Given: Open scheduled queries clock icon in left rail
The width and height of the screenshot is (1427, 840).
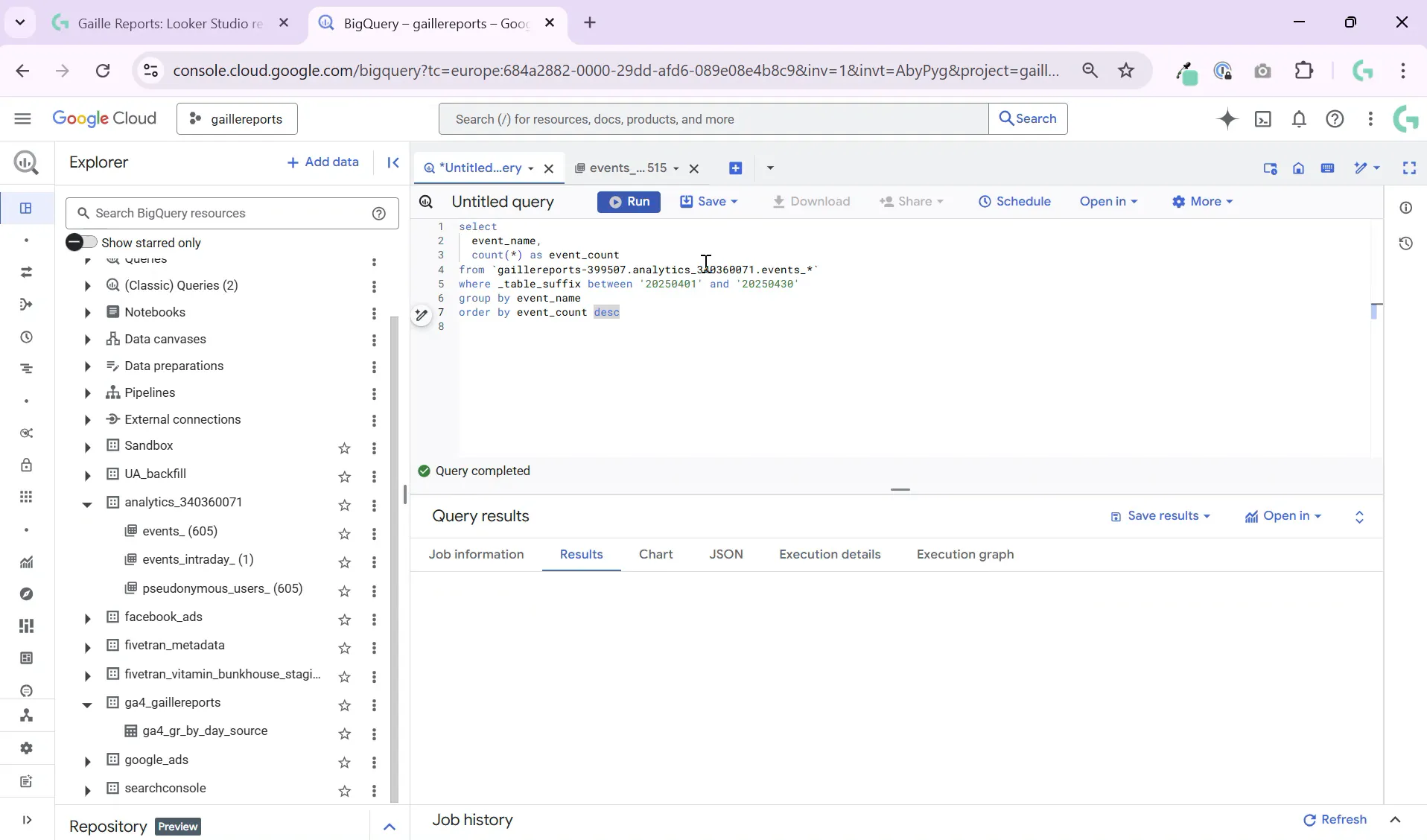Looking at the screenshot, I should [26, 337].
